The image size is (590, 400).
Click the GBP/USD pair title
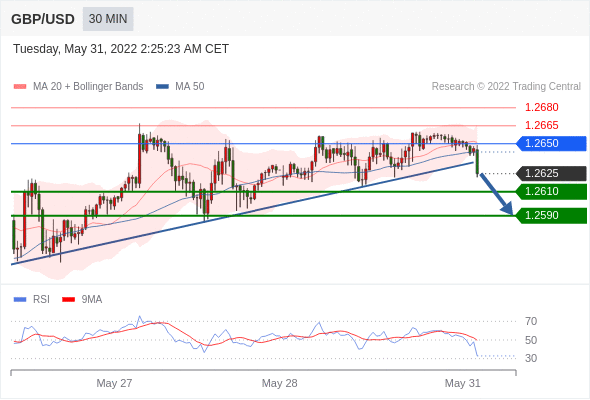pos(43,19)
